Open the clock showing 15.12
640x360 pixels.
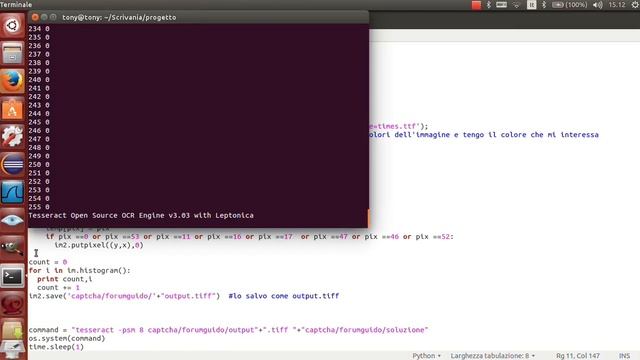616,5
